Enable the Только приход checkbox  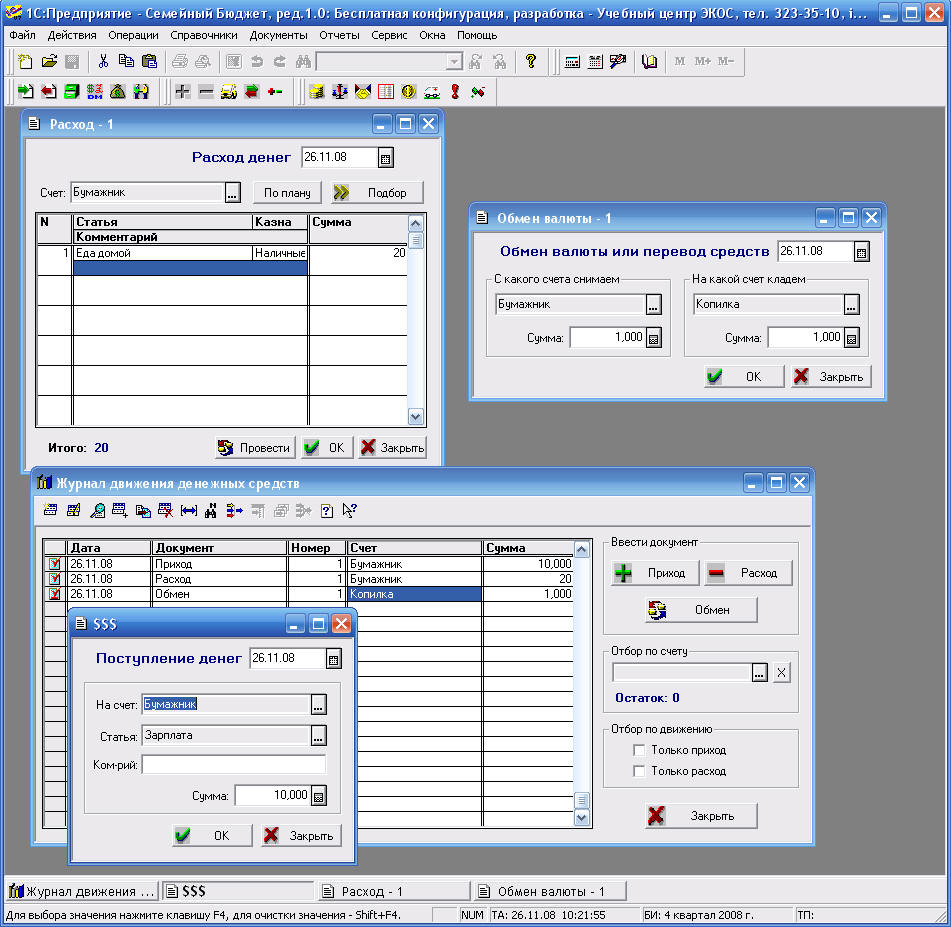[640, 750]
